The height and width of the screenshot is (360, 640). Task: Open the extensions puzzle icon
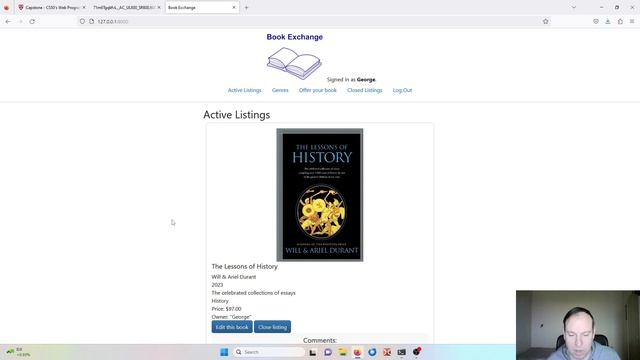click(620, 21)
